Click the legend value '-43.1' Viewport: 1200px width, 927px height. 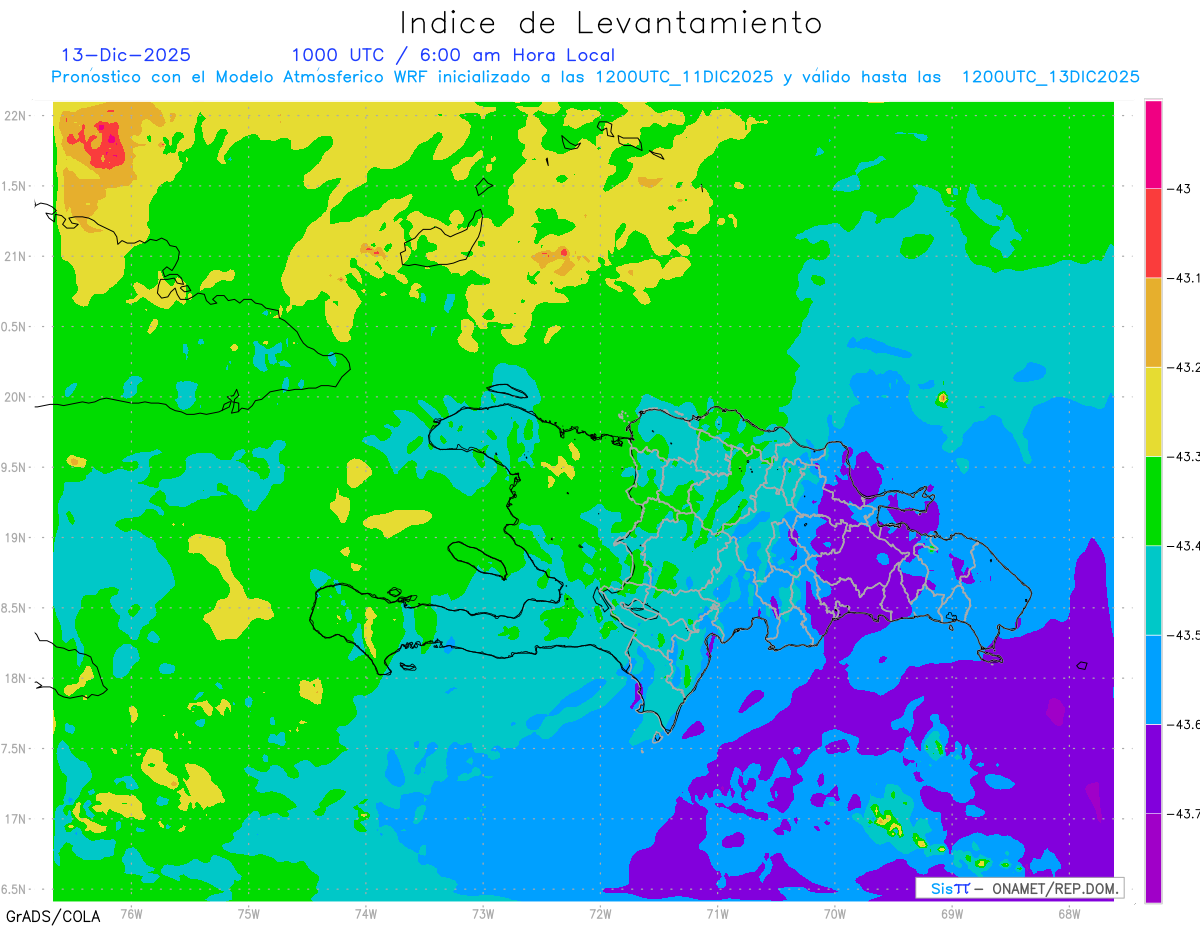click(1184, 278)
